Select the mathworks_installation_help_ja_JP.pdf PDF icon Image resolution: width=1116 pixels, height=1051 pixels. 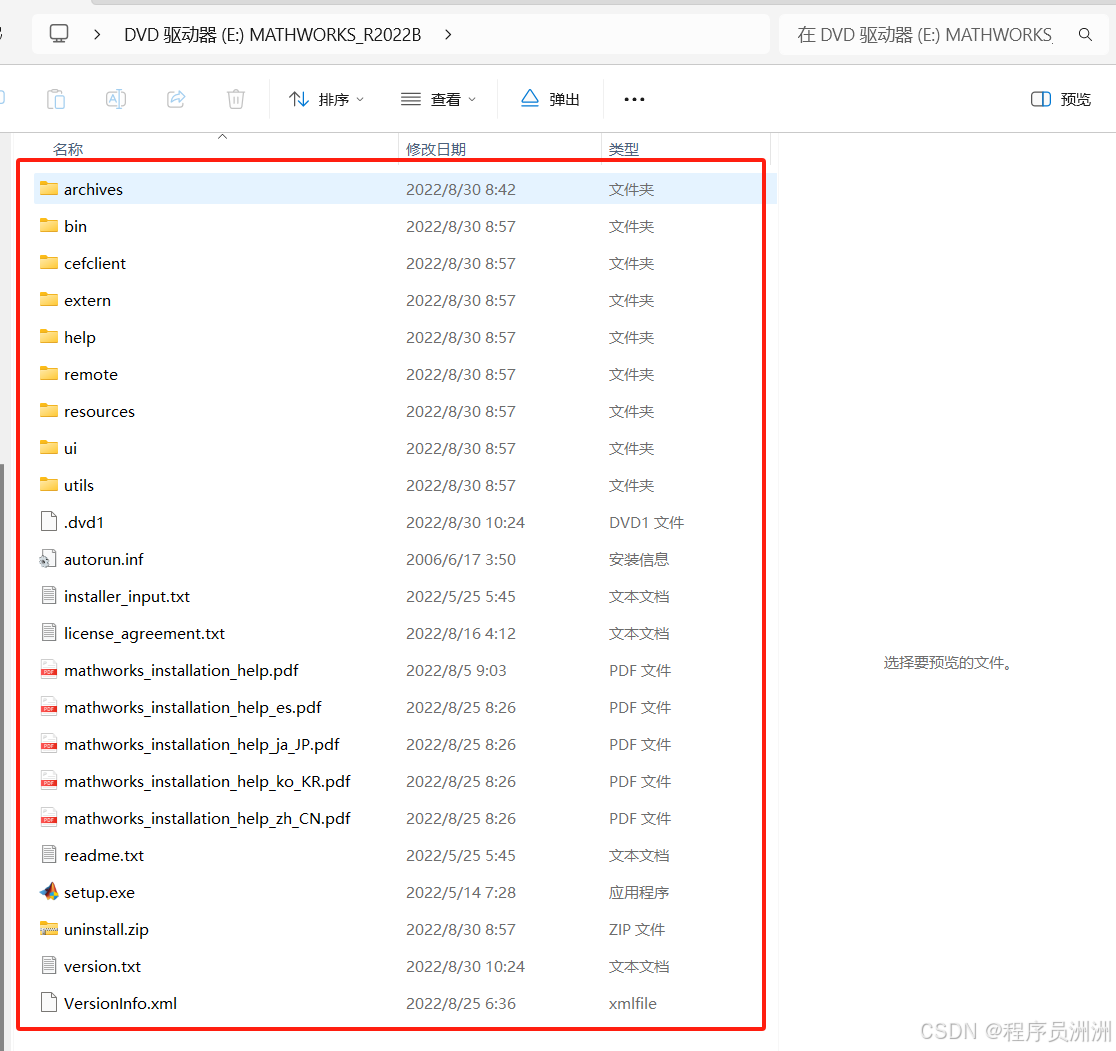[49, 744]
